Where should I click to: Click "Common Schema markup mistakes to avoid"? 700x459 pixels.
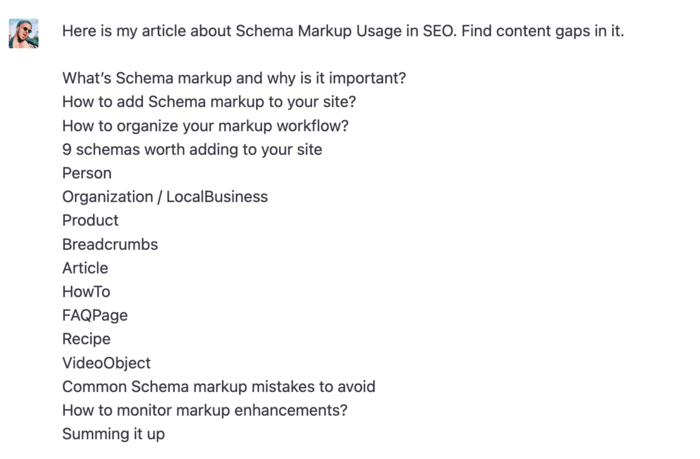pyautogui.click(x=218, y=386)
